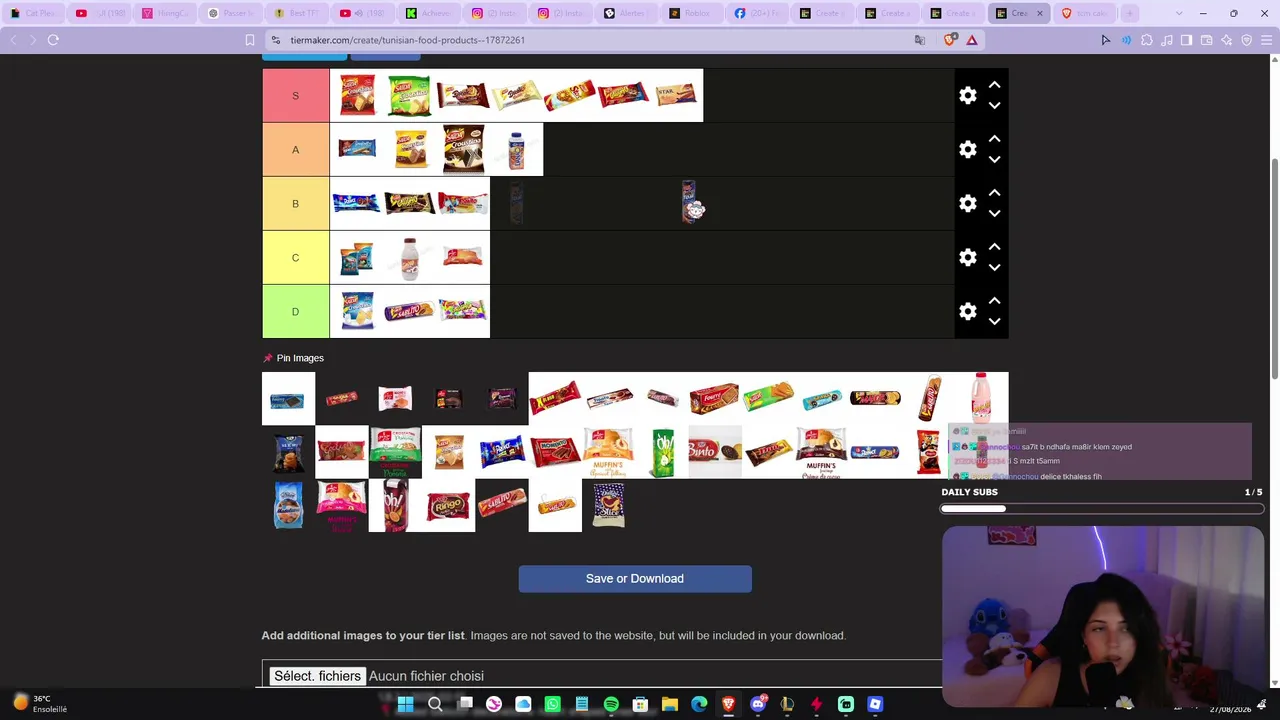Open WhatsApp from the taskbar
Screen dimensions: 1280x720
(552, 704)
